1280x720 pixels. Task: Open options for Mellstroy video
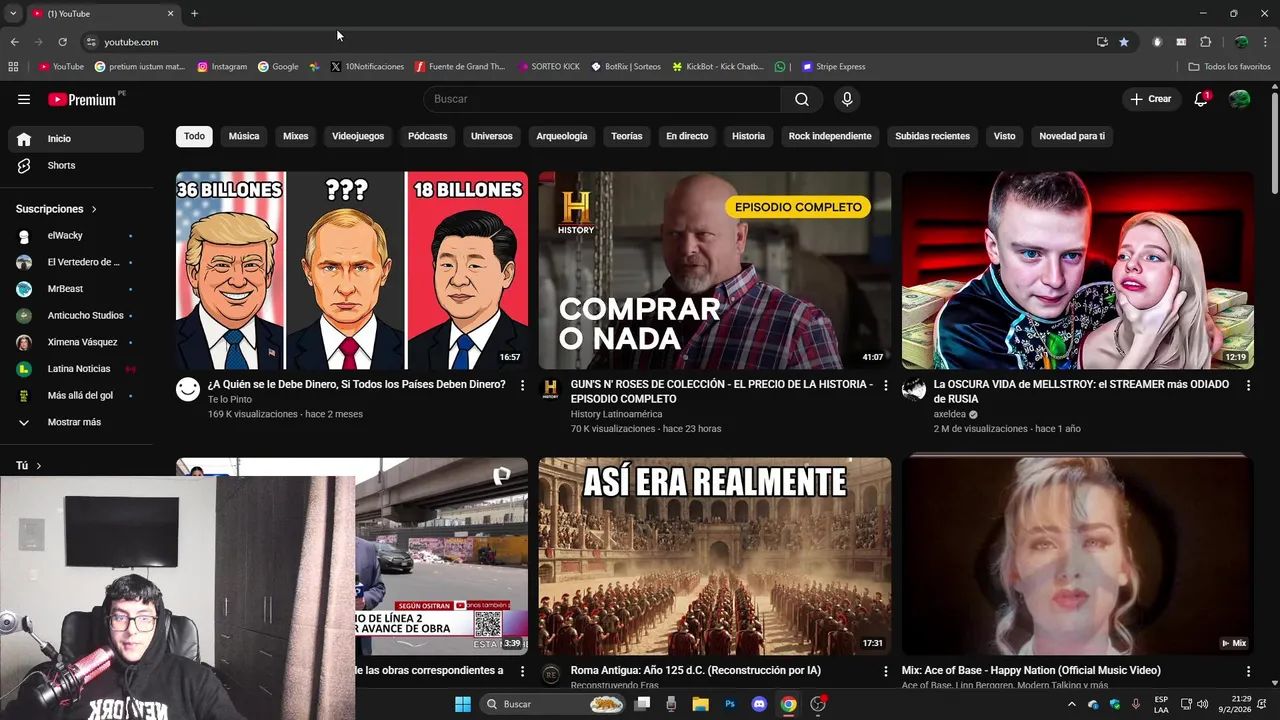click(x=1248, y=385)
